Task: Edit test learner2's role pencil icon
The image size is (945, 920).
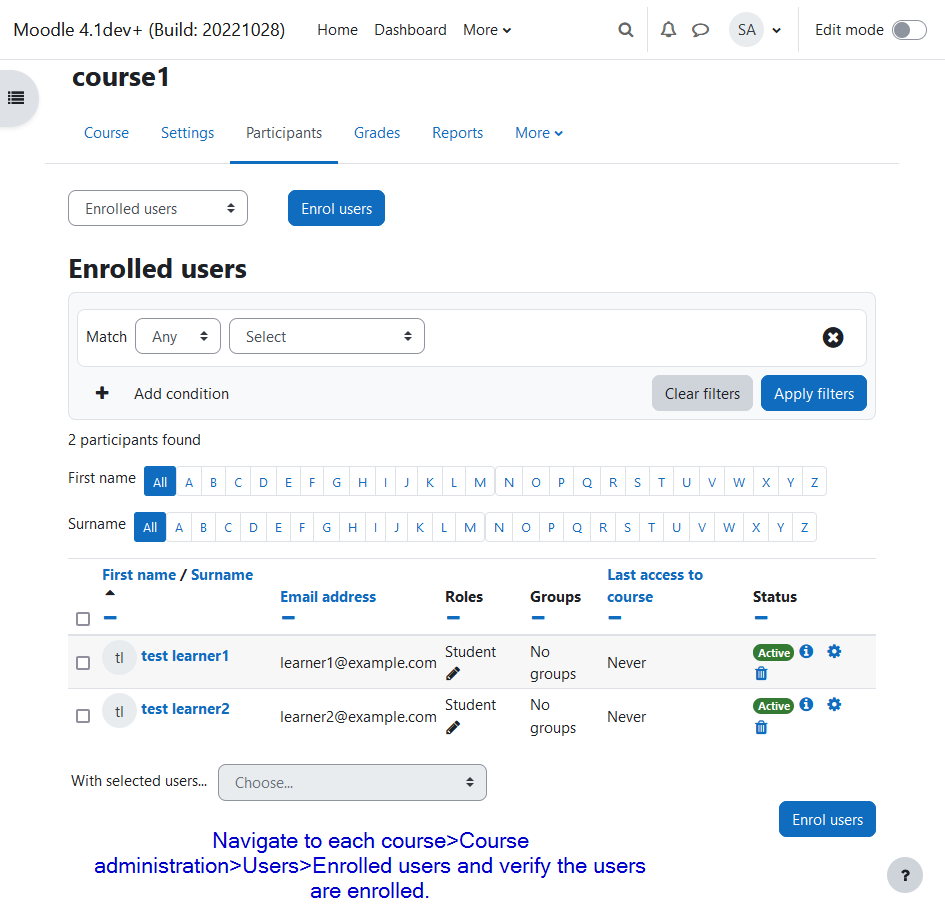Action: (x=453, y=728)
